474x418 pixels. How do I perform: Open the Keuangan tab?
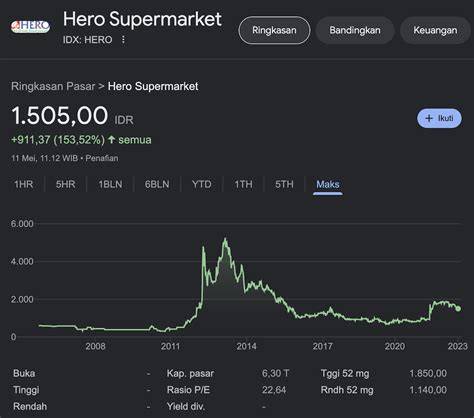[x=435, y=30]
